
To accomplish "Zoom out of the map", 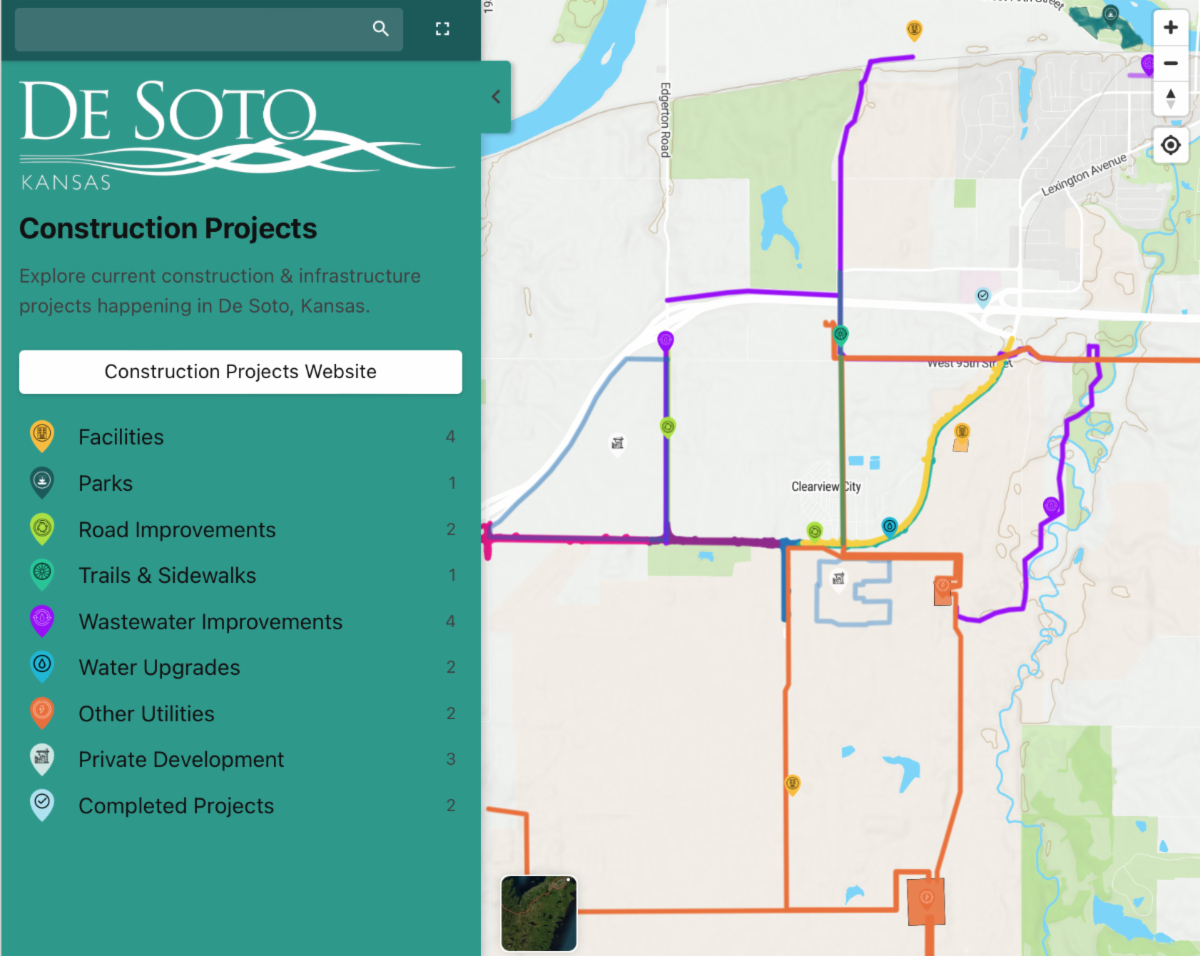I will tap(1170, 63).
